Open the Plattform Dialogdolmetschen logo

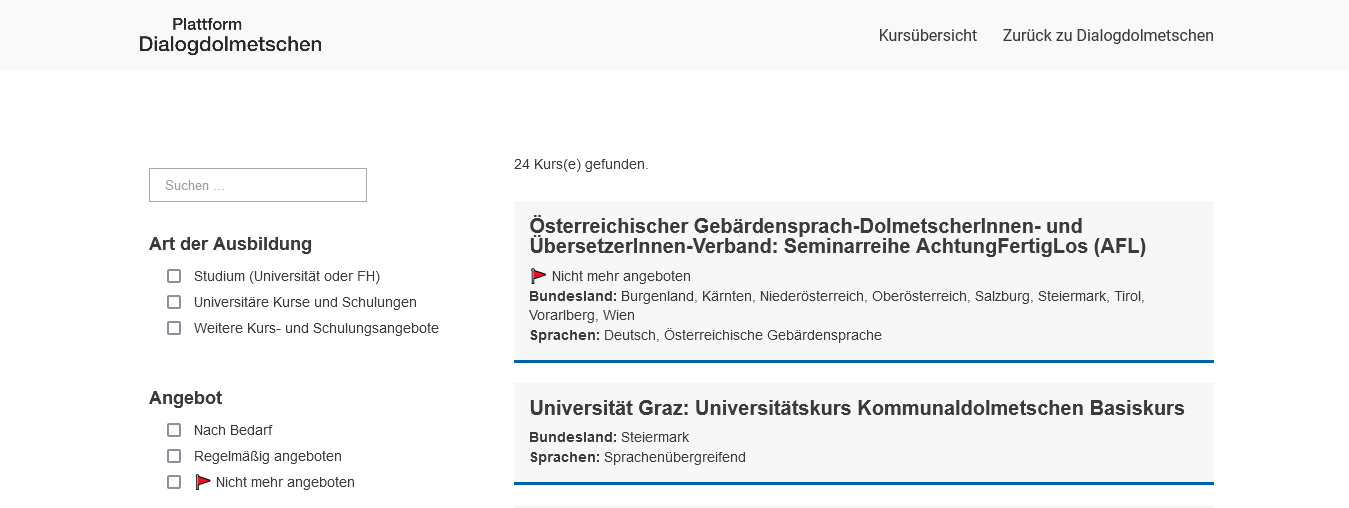tap(230, 35)
